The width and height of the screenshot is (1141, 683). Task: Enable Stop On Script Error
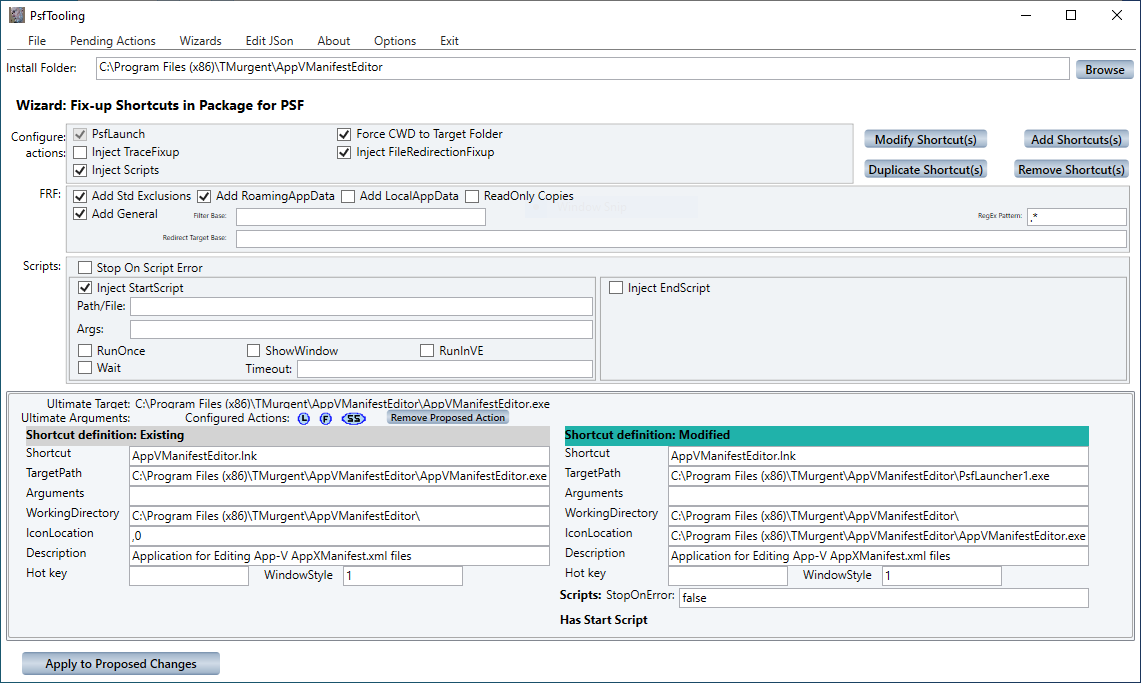[x=85, y=268]
